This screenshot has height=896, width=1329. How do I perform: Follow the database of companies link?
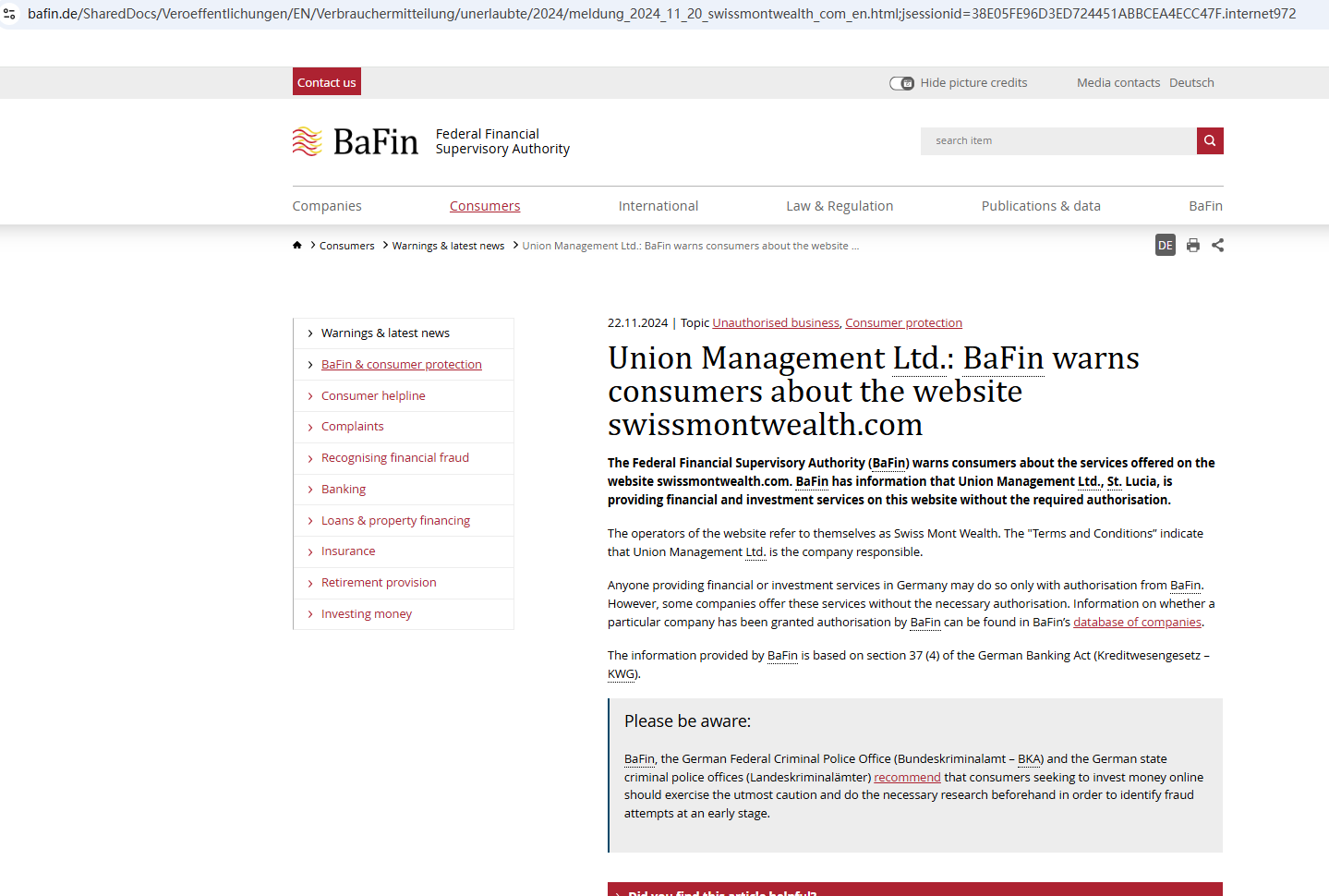(1137, 622)
